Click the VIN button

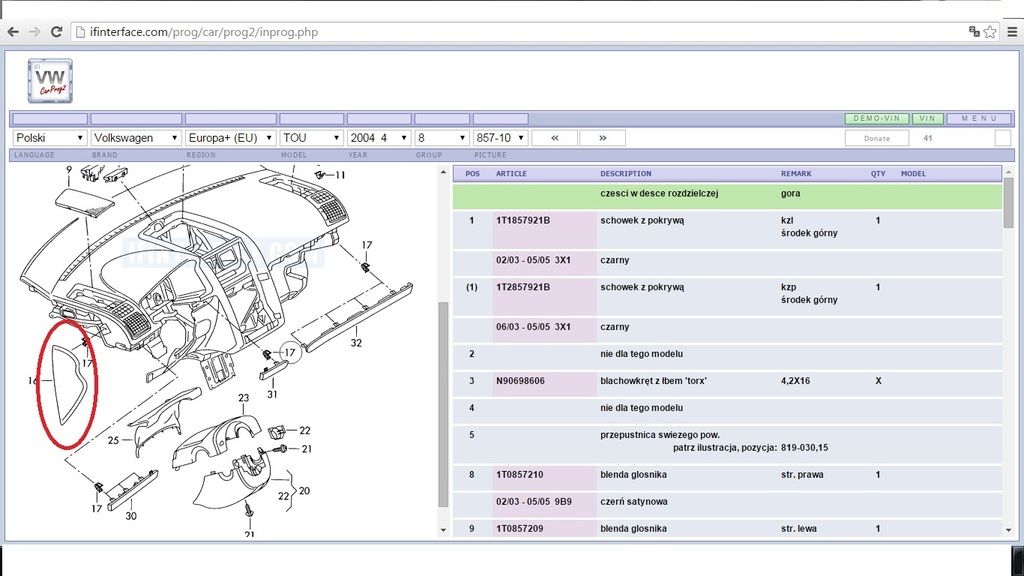point(927,119)
